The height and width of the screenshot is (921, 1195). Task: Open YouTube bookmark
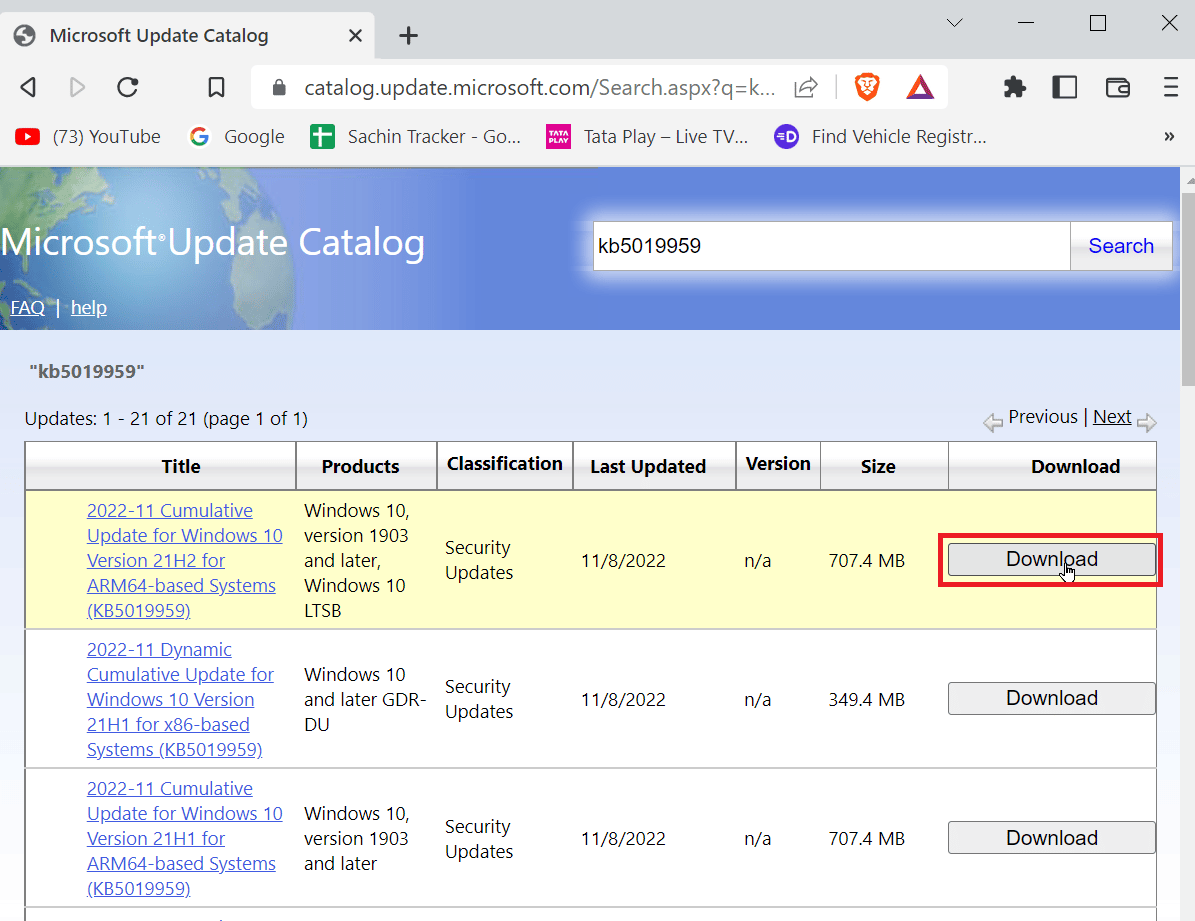click(x=88, y=136)
